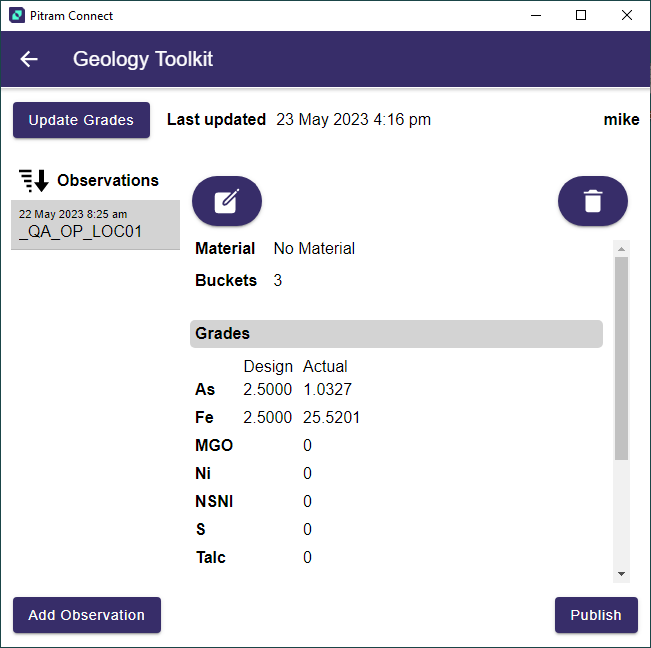Click the Actual column header
Viewport: 651px width, 648px height.
325,367
